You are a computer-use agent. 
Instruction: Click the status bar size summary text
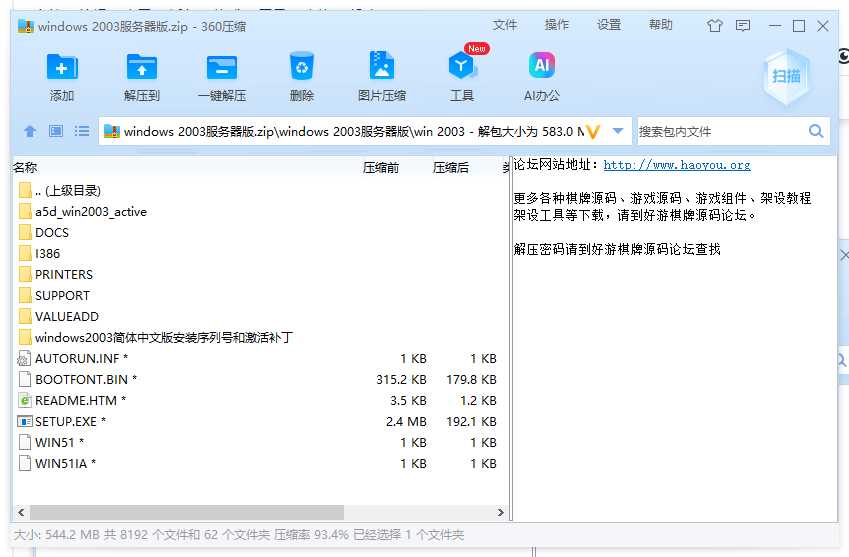tap(238, 535)
